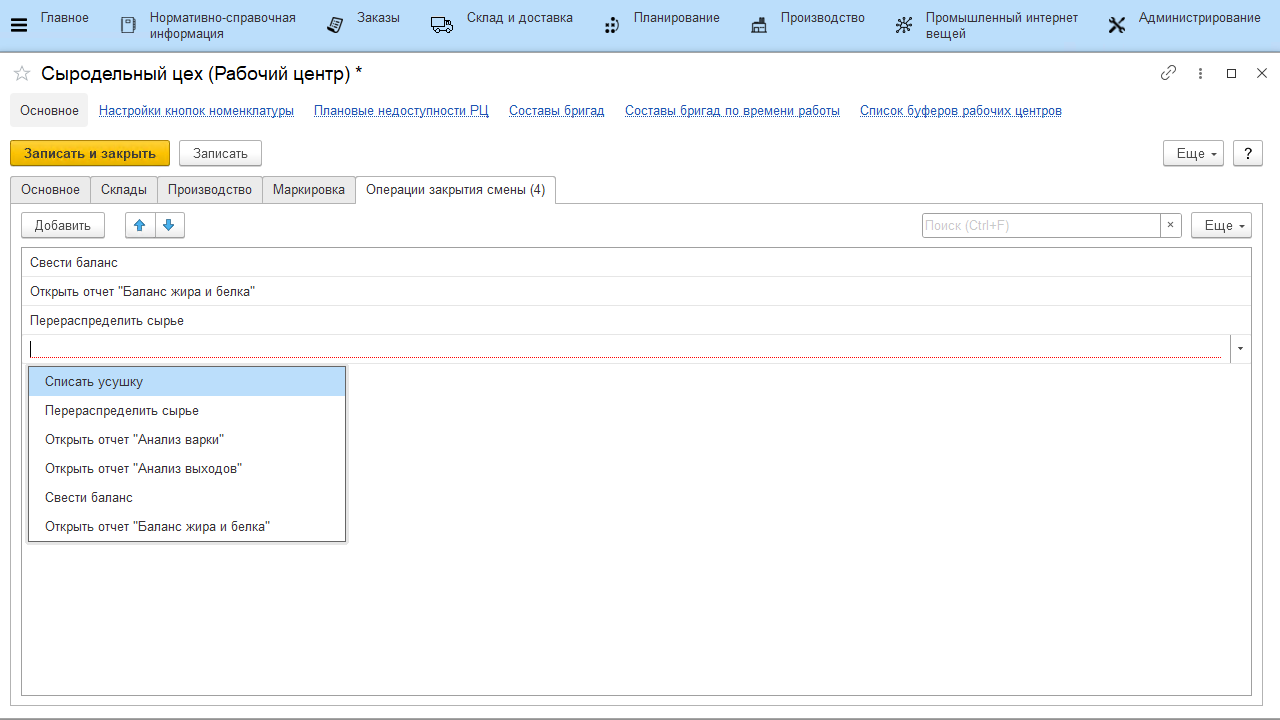Move the row up with the blue arrow
Viewport: 1280px width, 720px height.
[140, 225]
